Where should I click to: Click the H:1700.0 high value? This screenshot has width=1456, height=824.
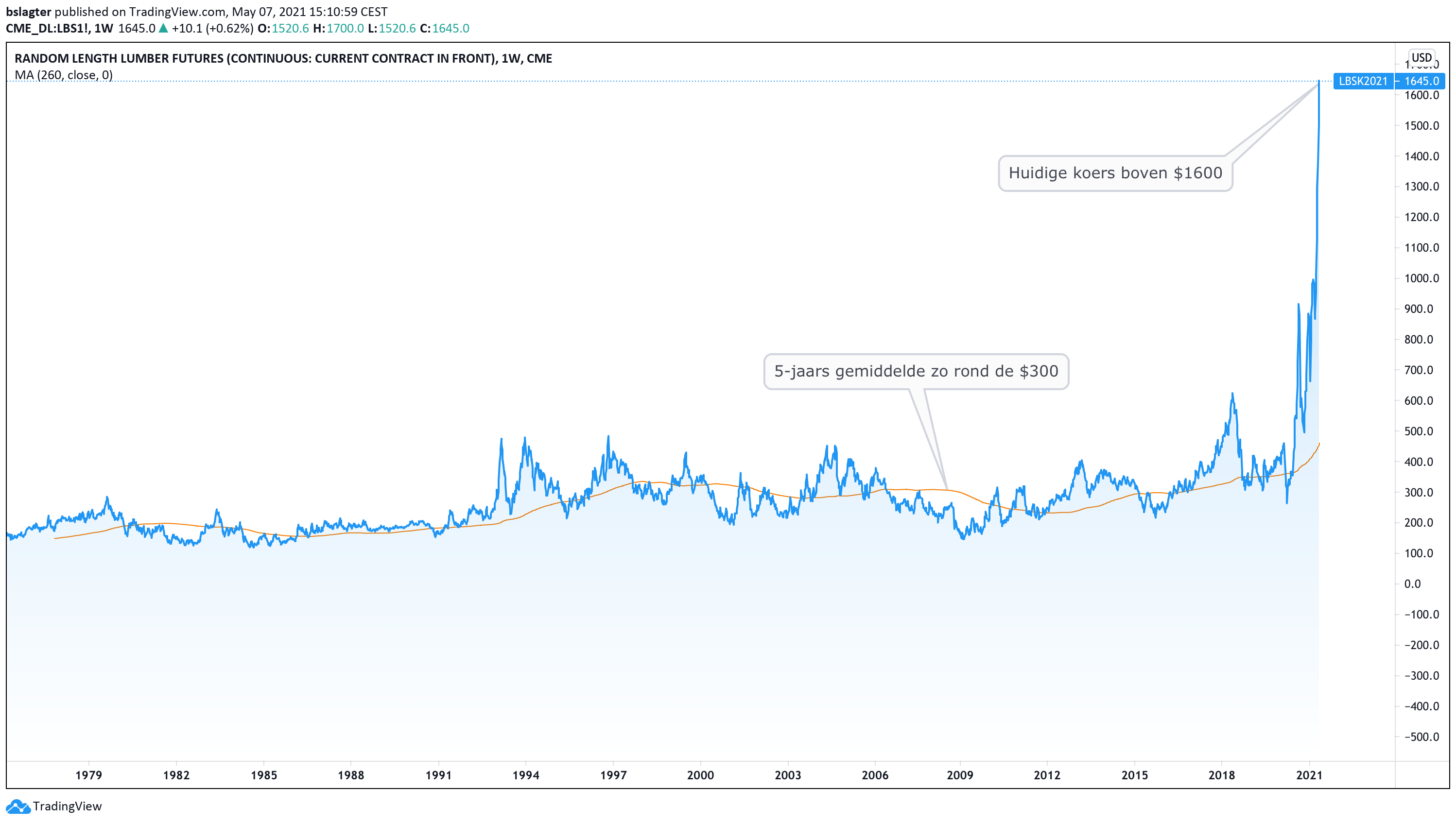pos(338,28)
